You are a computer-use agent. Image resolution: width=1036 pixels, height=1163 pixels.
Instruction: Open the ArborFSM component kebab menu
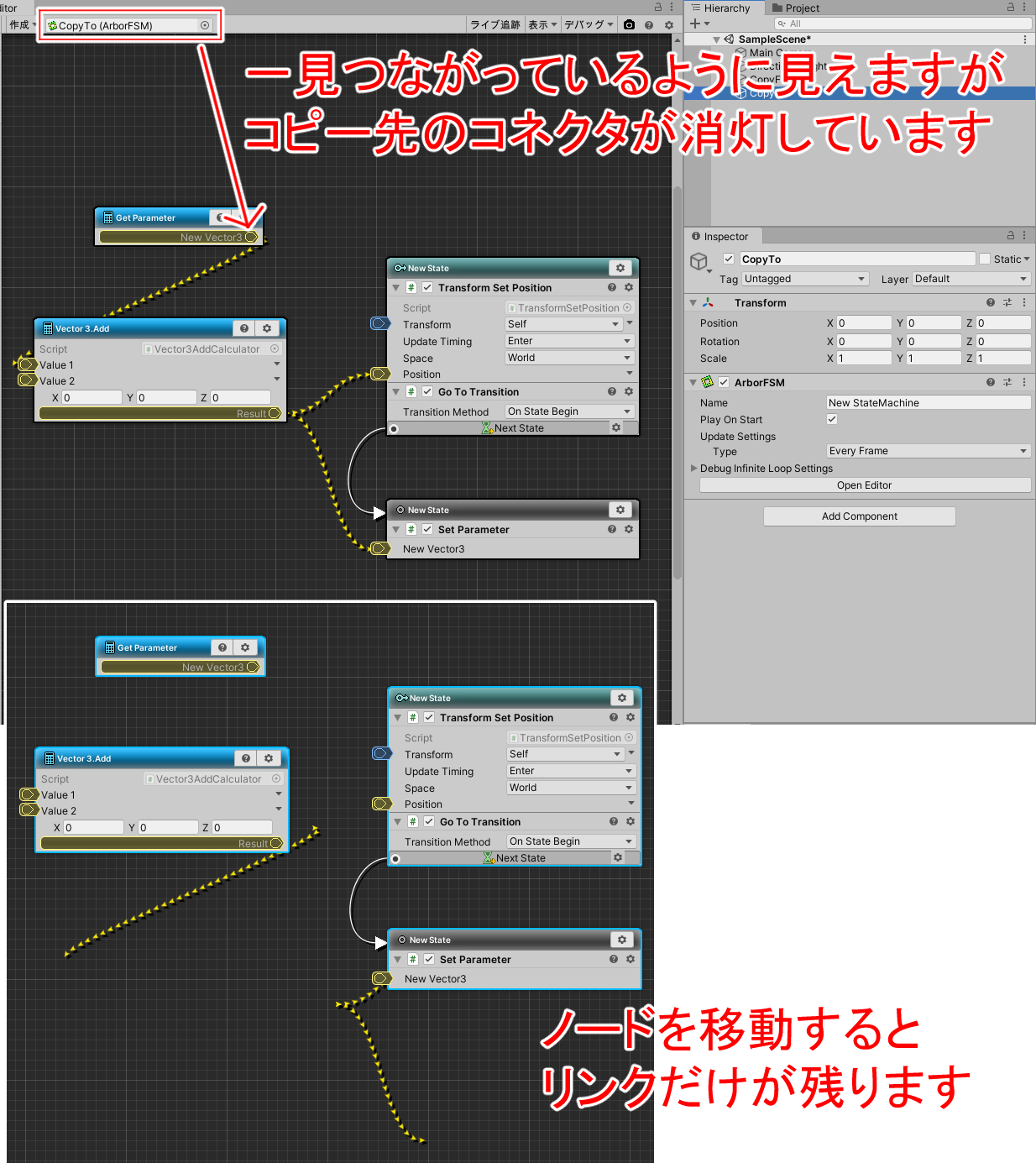click(1024, 382)
